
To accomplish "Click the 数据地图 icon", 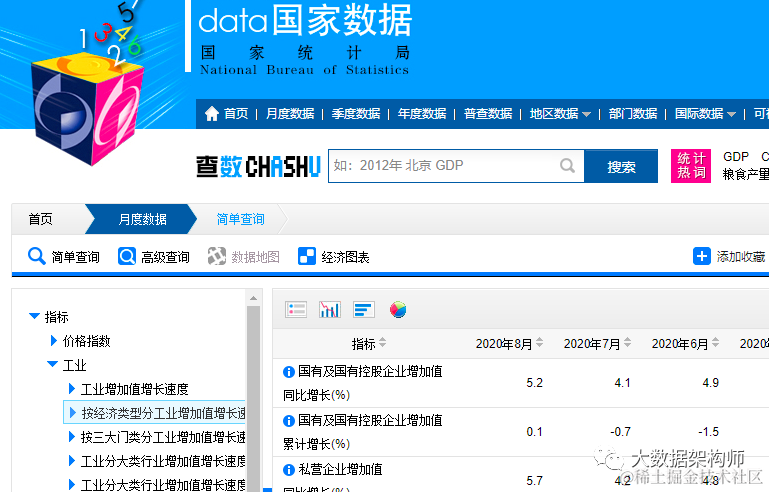I will (217, 256).
